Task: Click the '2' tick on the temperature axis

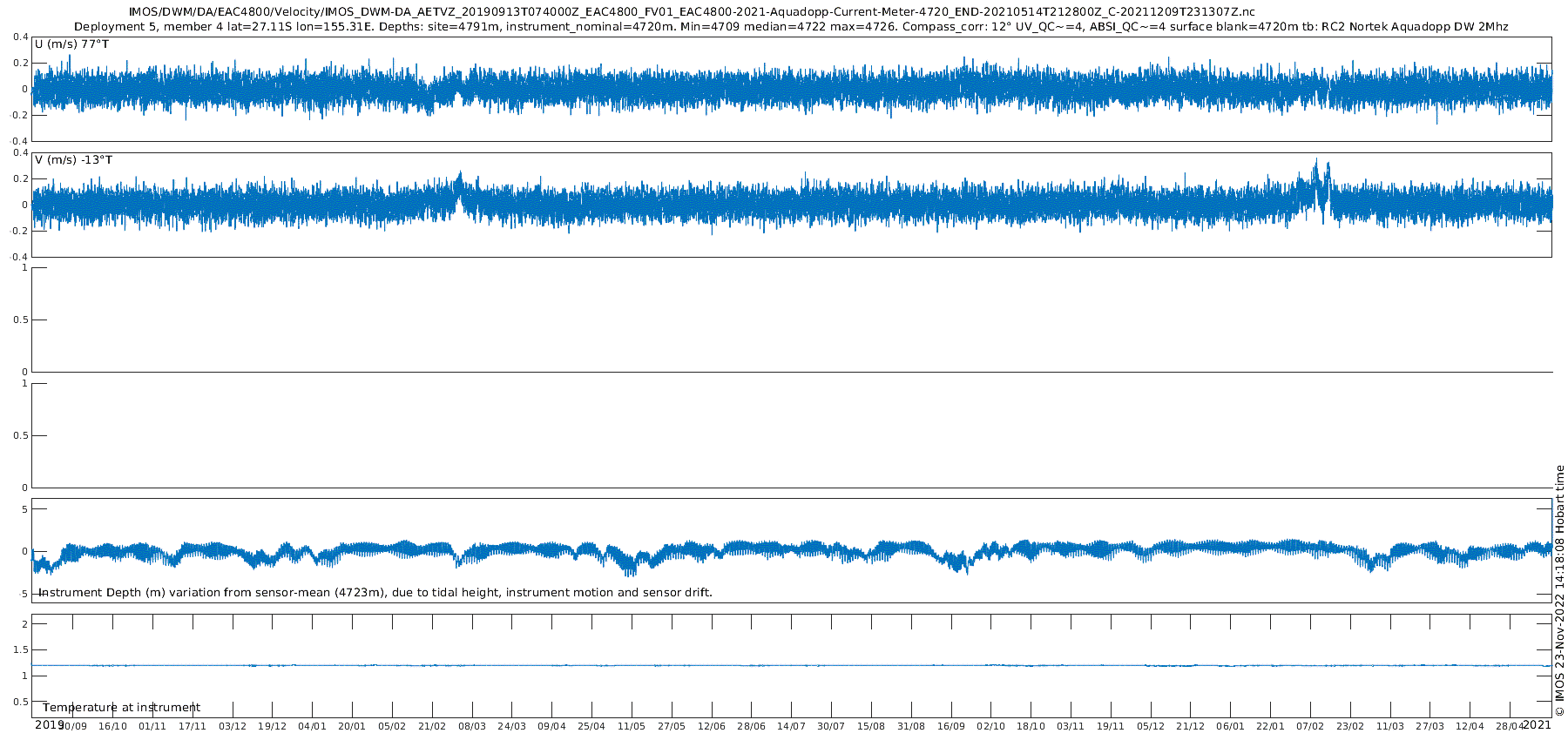Action: (x=24, y=623)
